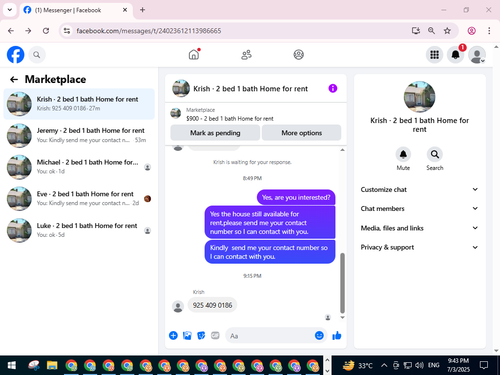500x375 pixels.
Task: Expand Customize chat section
Action: (419, 189)
